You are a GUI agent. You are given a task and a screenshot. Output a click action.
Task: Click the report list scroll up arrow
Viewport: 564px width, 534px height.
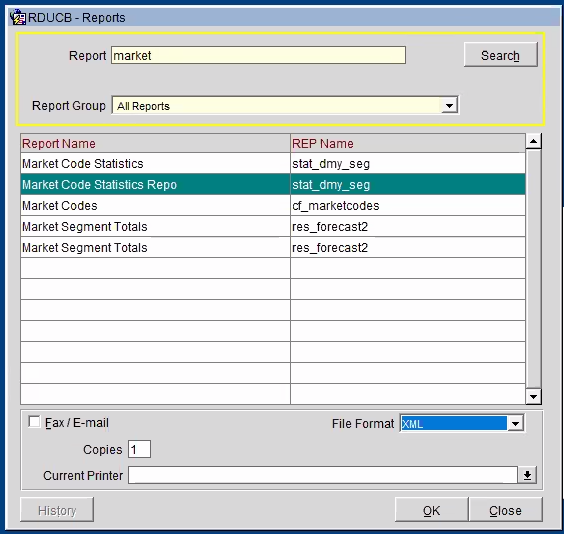click(x=533, y=141)
